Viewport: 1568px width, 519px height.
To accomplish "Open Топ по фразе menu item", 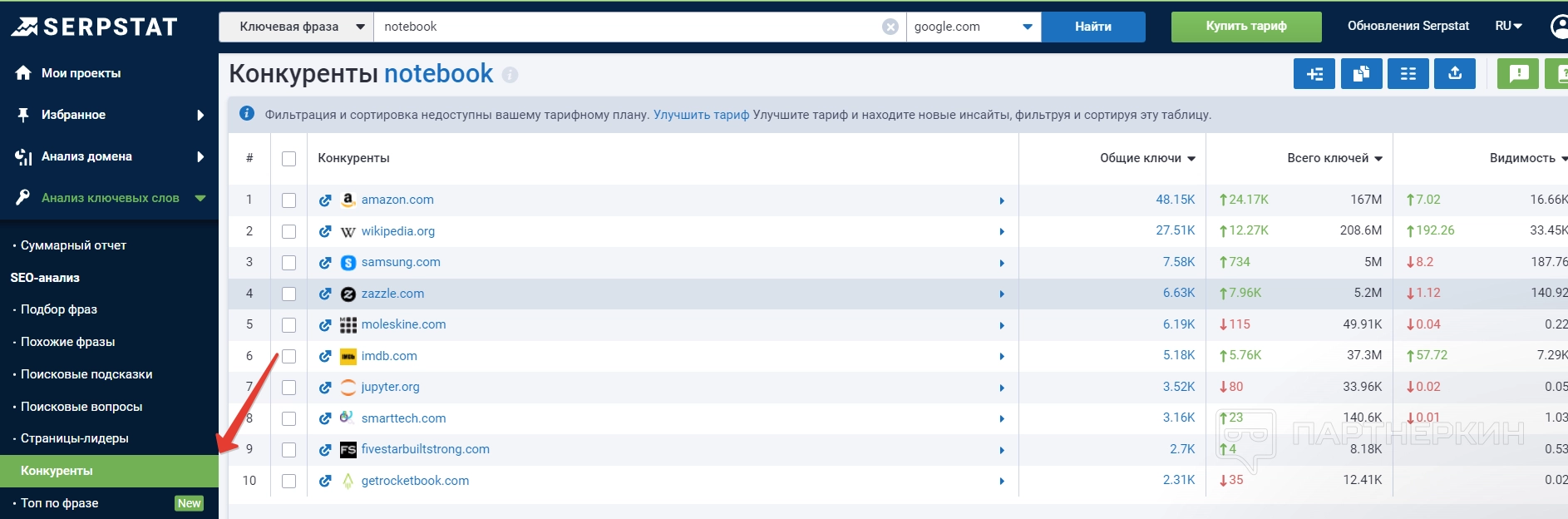I will click(x=59, y=503).
